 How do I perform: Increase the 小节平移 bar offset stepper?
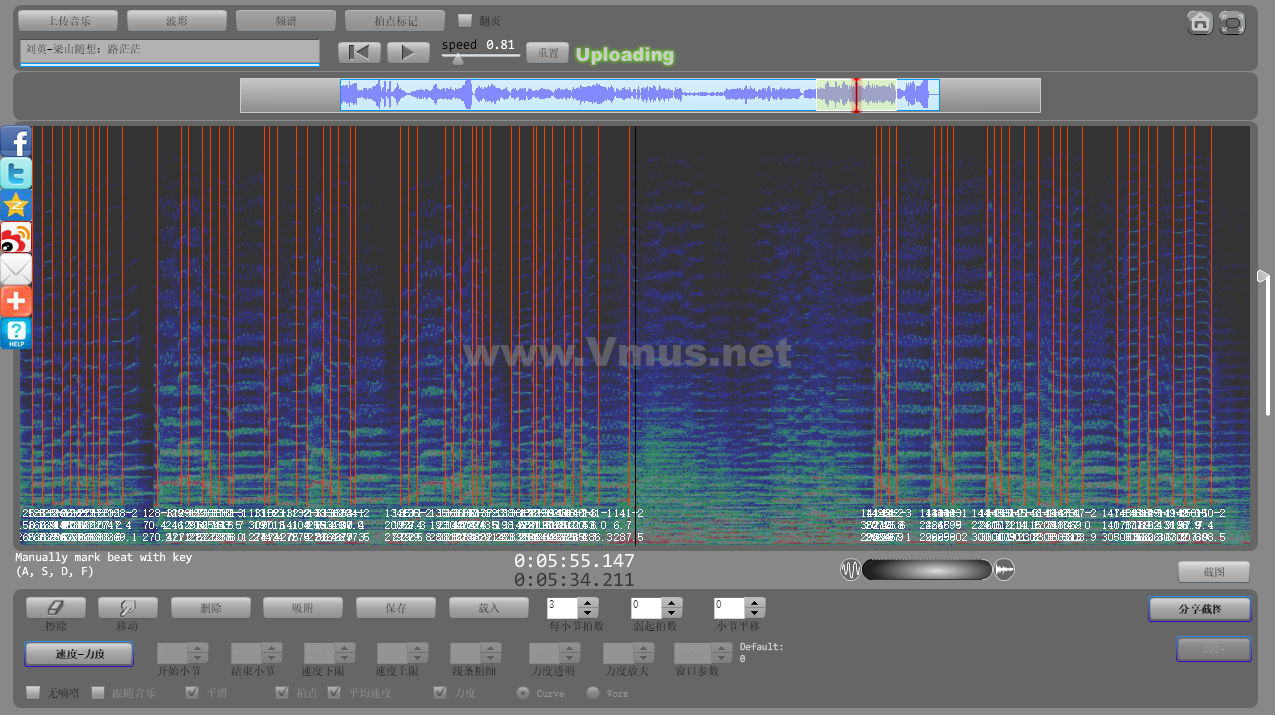click(x=755, y=602)
